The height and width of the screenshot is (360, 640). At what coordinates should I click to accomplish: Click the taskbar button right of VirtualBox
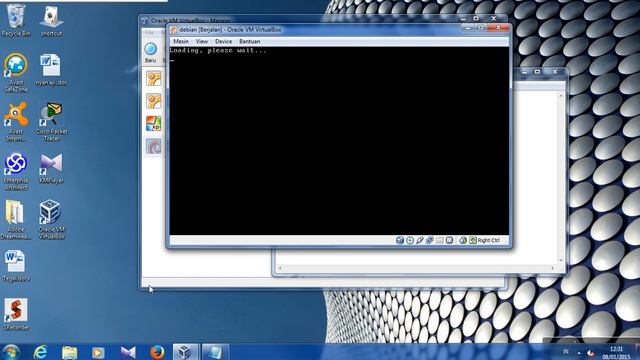pyautogui.click(x=215, y=352)
